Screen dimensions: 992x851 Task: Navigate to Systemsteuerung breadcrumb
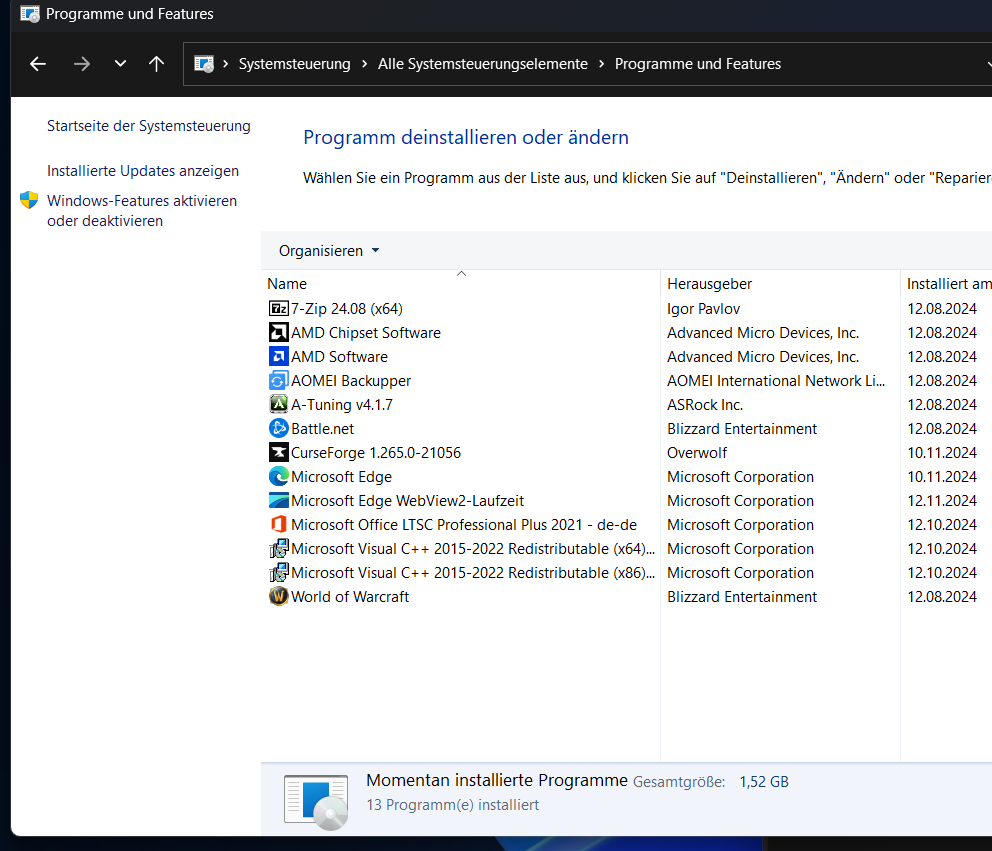click(x=294, y=64)
